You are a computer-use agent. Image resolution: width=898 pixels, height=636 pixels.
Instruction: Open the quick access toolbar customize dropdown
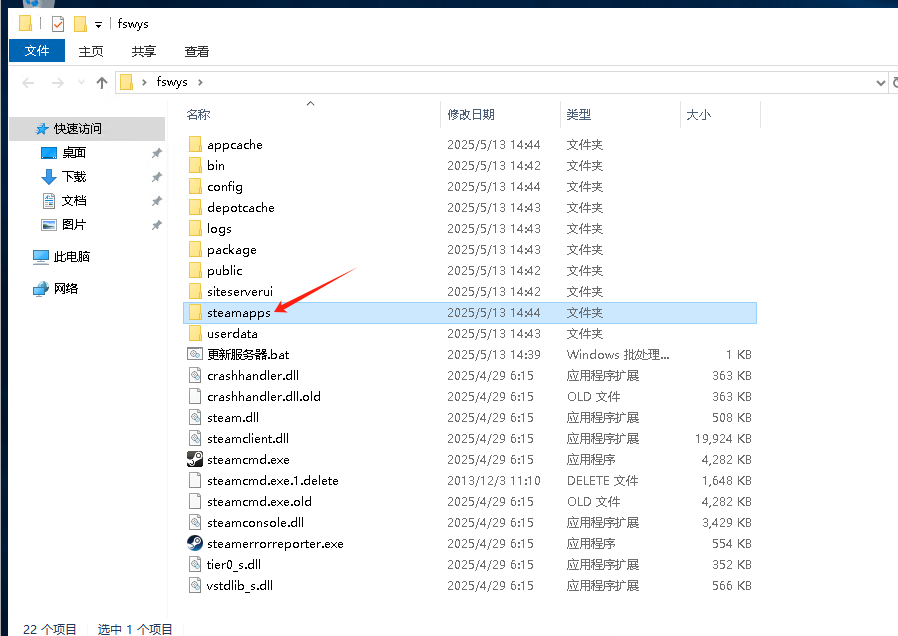pyautogui.click(x=99, y=25)
